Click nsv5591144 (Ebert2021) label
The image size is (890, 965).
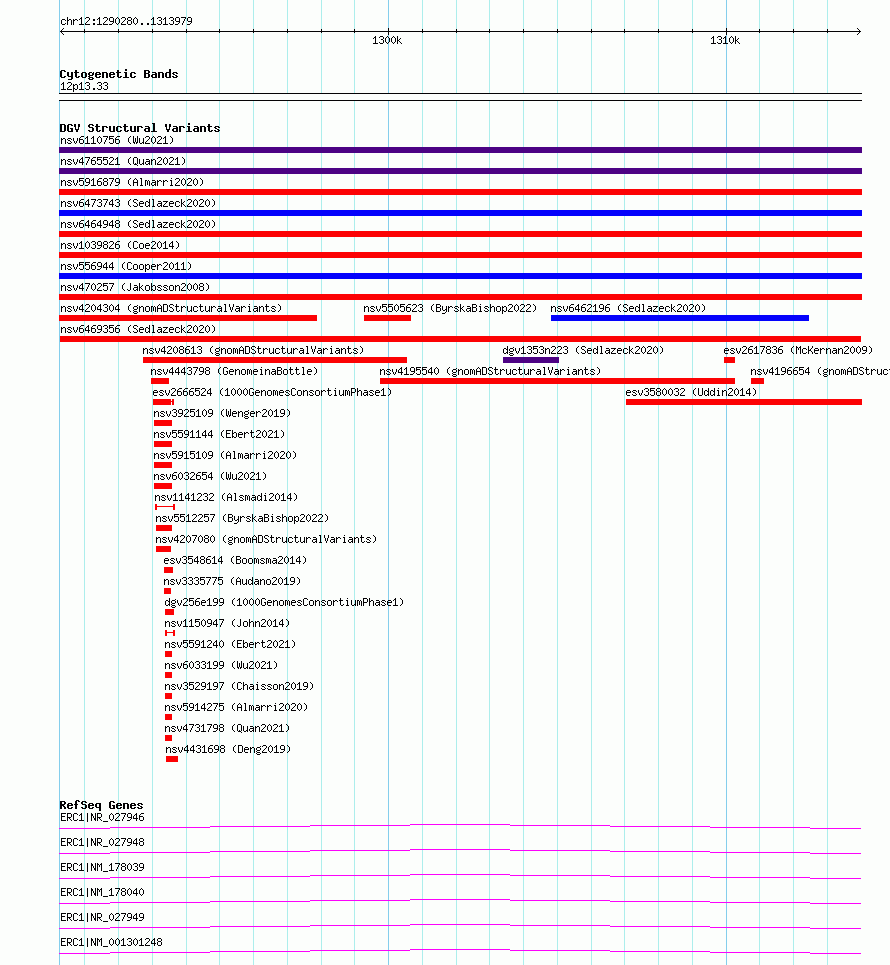click(219, 434)
